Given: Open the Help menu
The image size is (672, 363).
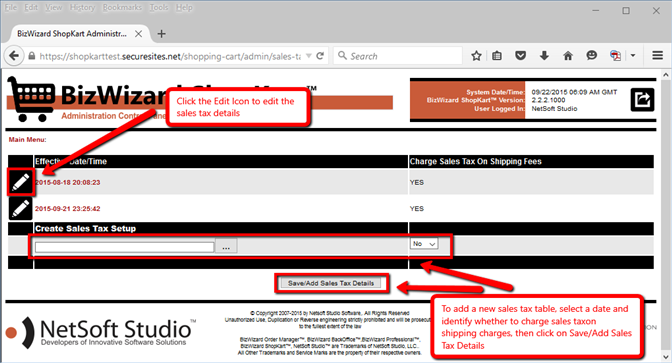Looking at the screenshot, I should pos(184,8).
